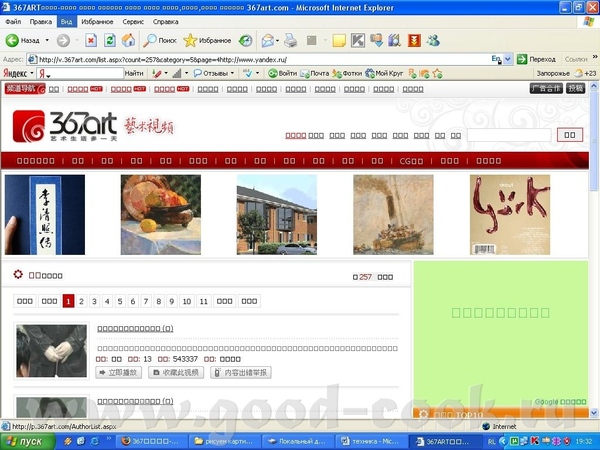Click the Переход go button

point(536,59)
